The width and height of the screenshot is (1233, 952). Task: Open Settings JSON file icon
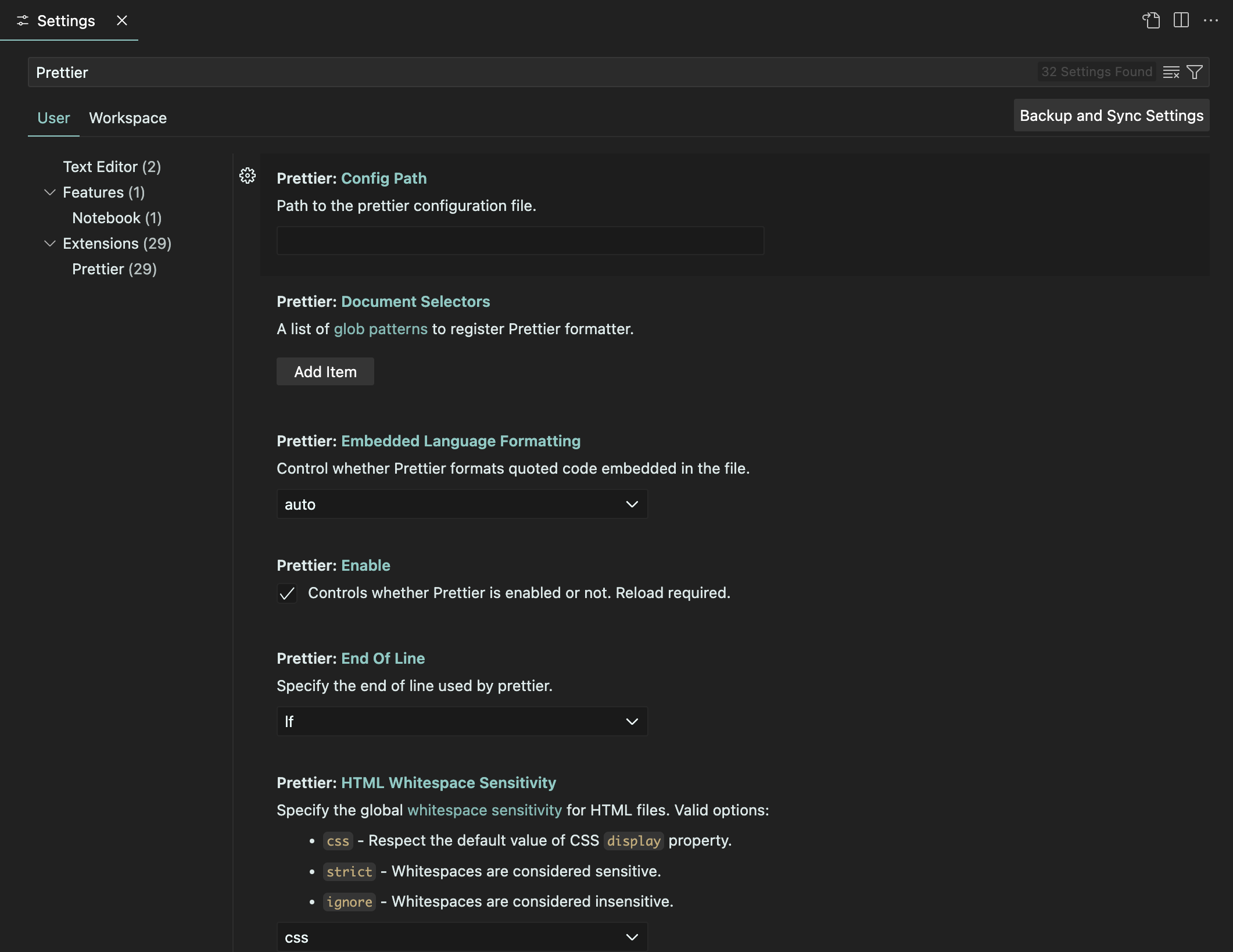coord(1150,20)
